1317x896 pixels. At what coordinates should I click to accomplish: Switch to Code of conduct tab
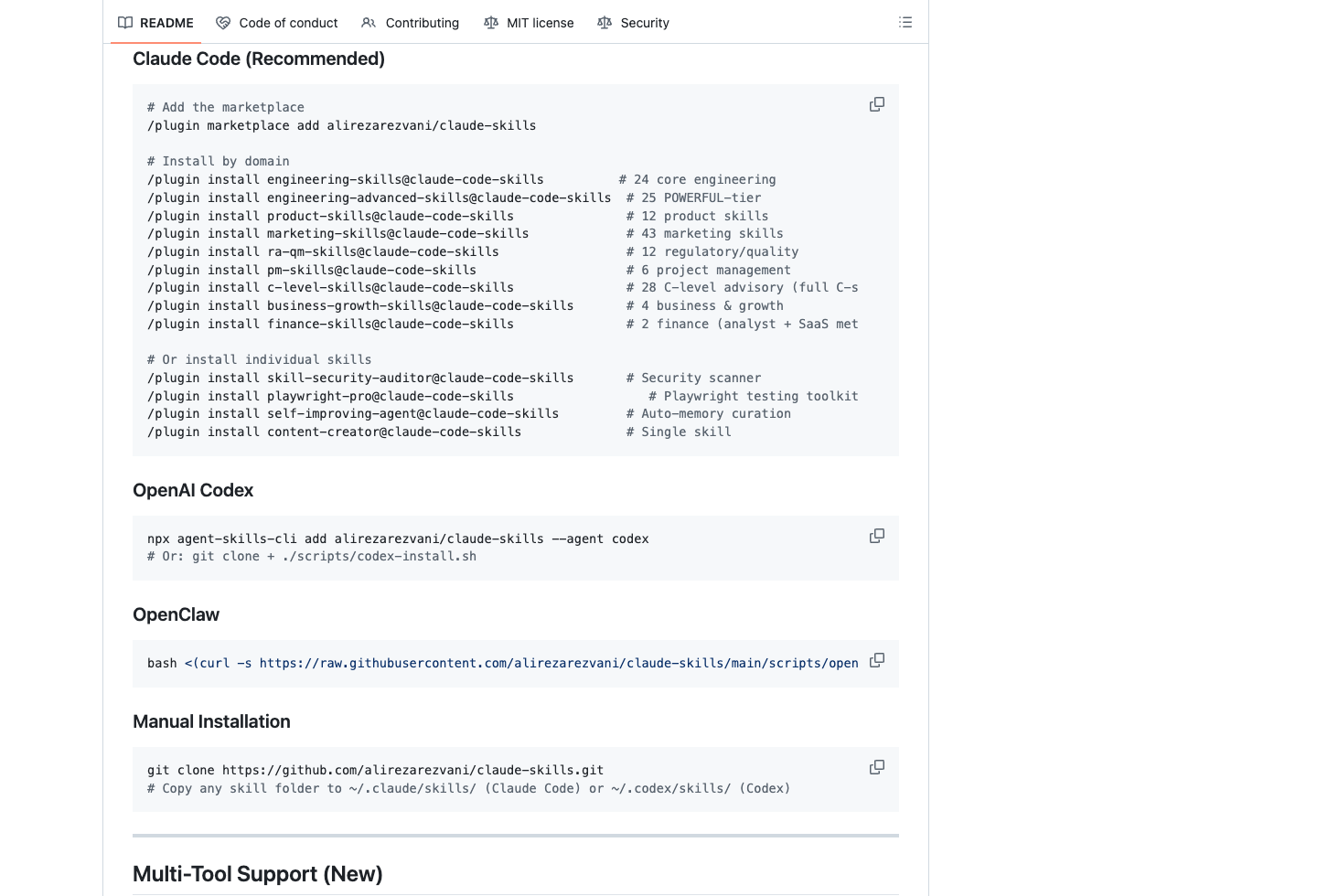tap(277, 23)
